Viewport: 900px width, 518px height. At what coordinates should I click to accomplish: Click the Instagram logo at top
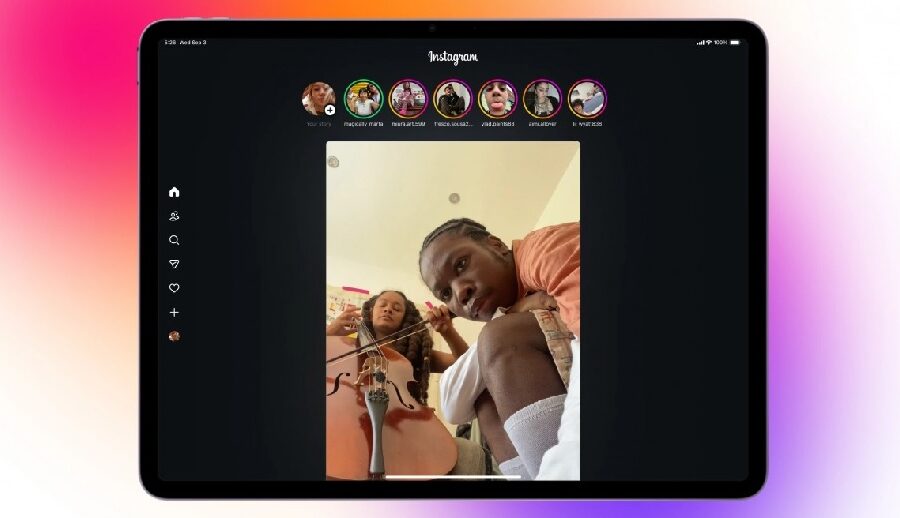click(453, 57)
